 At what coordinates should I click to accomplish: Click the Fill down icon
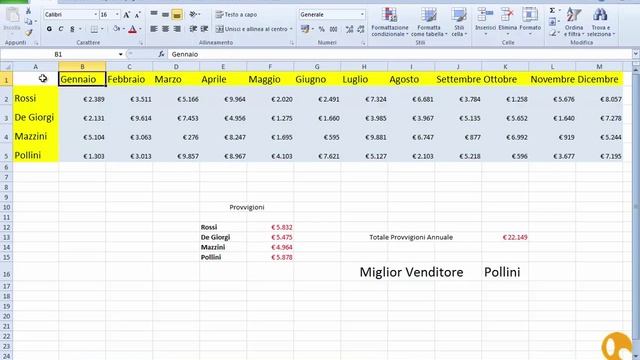pyautogui.click(x=552, y=22)
